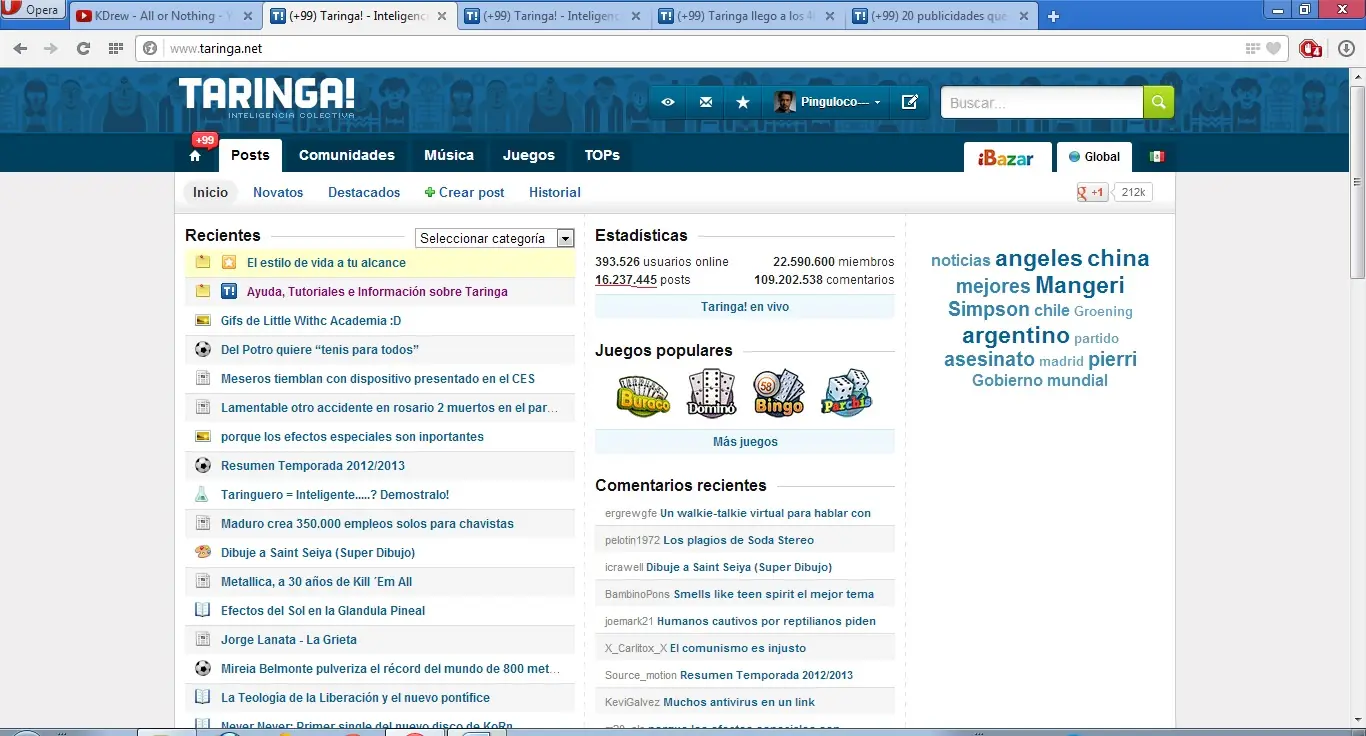Launch the Buraco card game

(x=643, y=392)
